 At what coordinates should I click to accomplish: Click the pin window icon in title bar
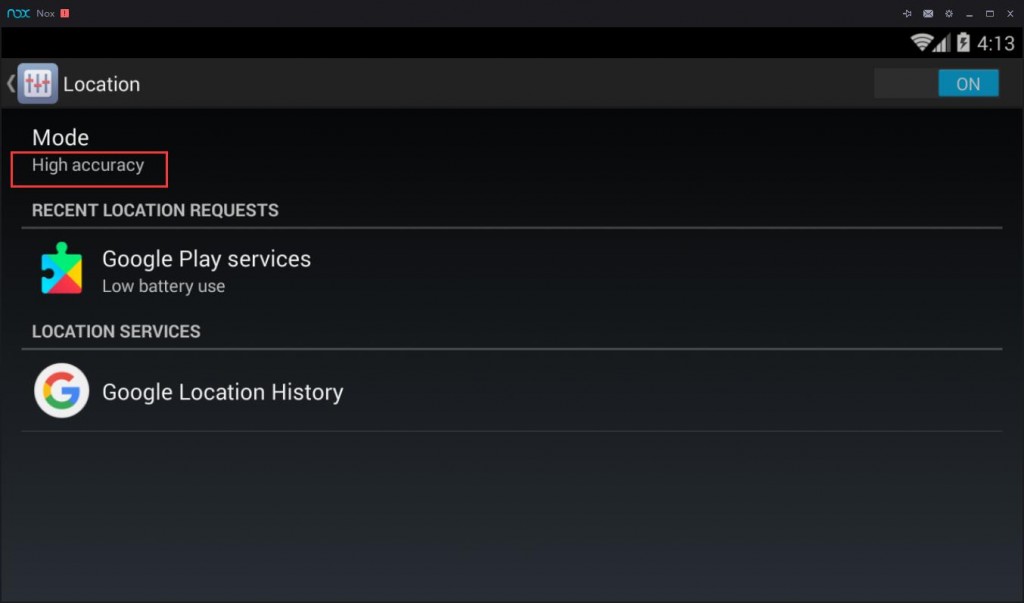[x=907, y=14]
